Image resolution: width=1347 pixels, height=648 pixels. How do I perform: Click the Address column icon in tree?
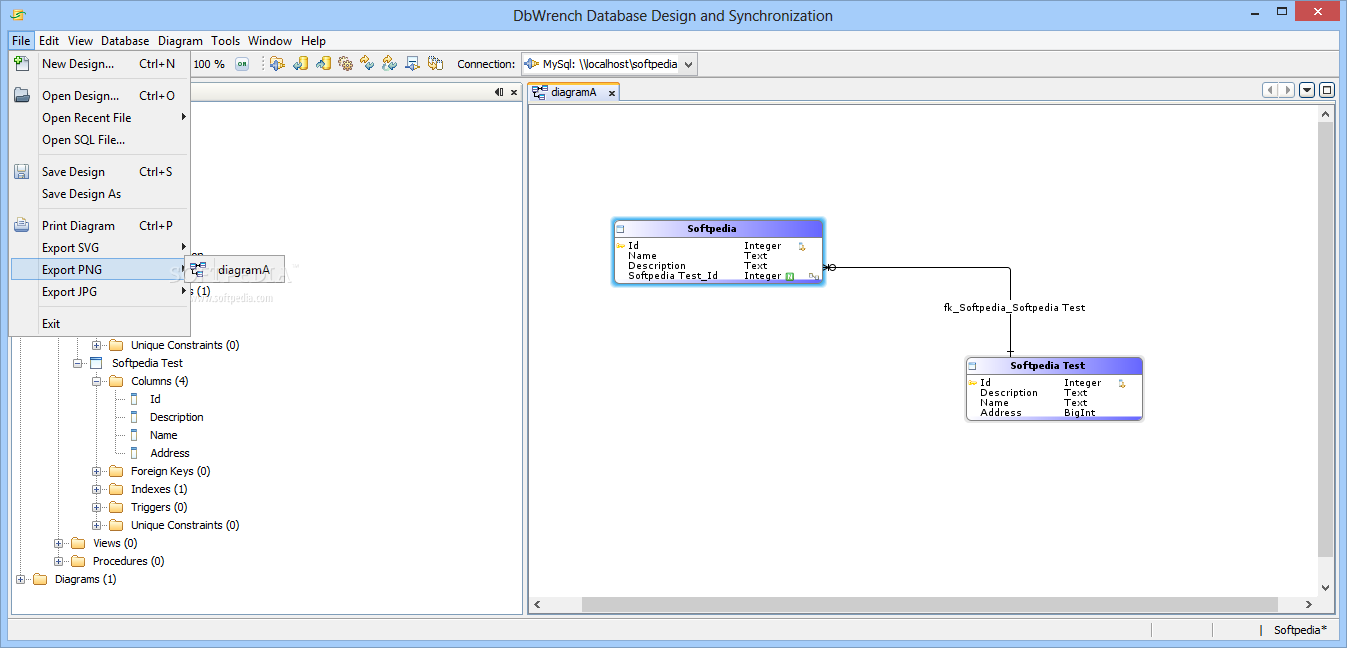(x=134, y=453)
